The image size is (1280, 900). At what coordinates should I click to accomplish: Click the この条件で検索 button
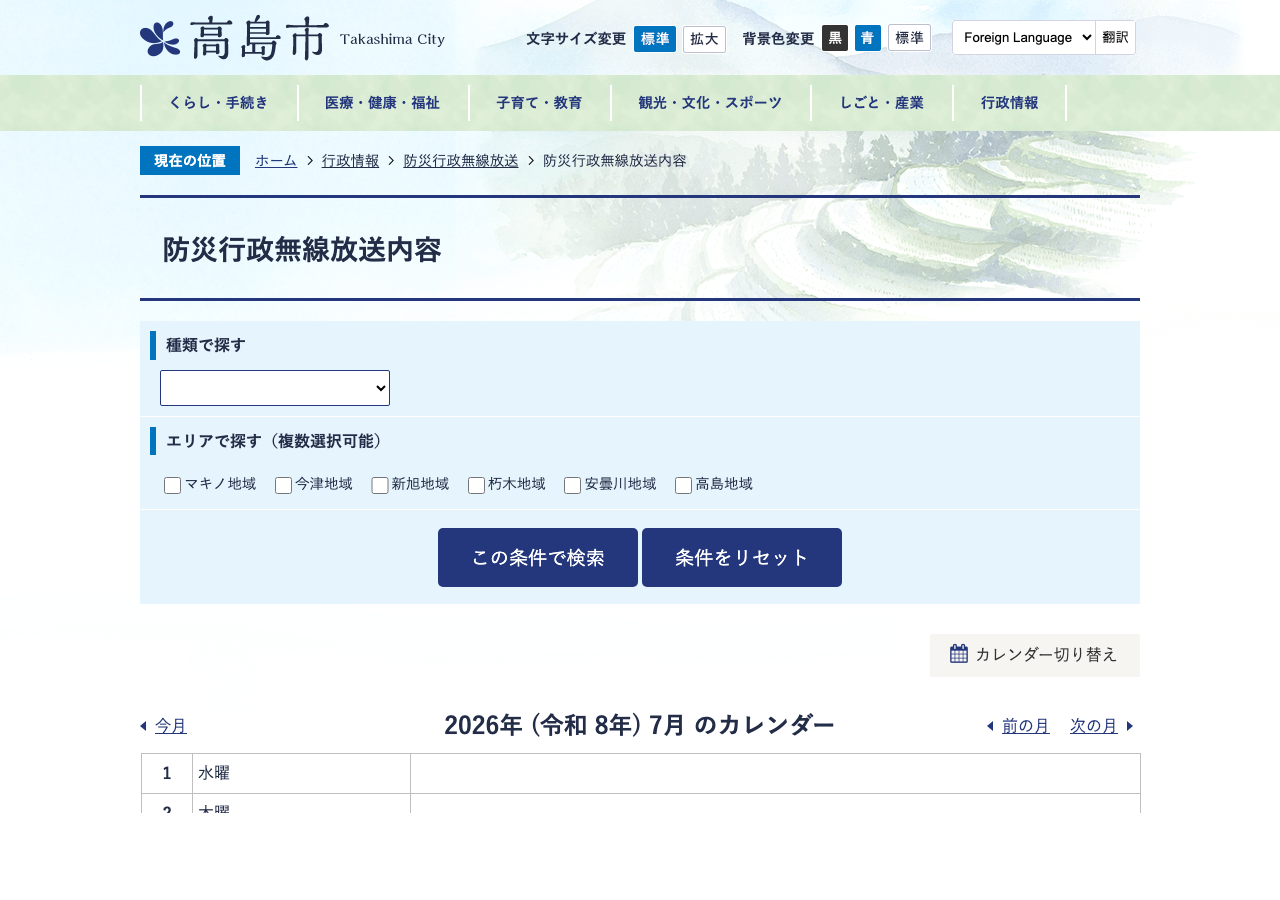tap(538, 558)
